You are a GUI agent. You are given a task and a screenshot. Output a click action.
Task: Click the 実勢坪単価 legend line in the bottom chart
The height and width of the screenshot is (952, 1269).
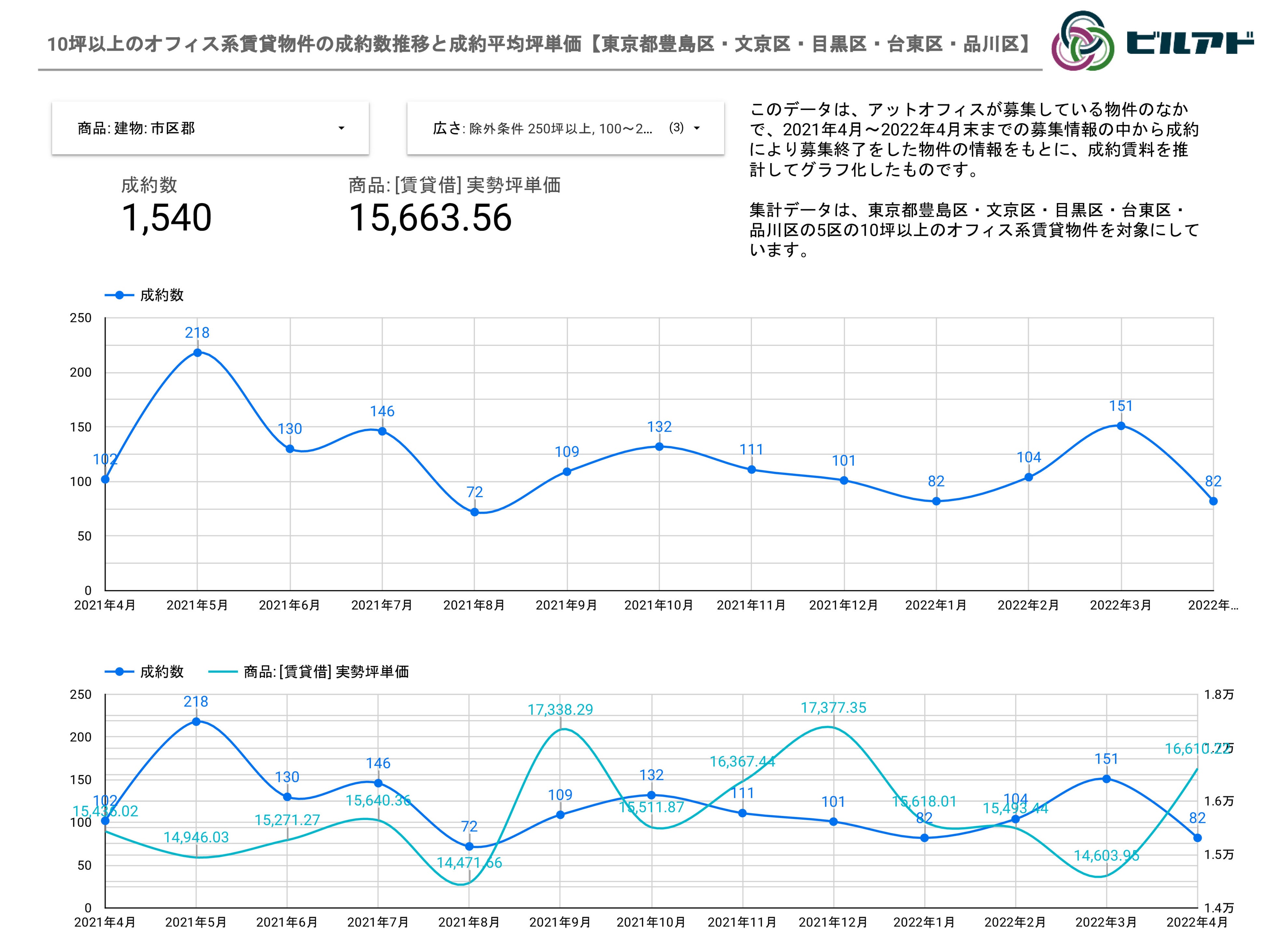click(223, 672)
